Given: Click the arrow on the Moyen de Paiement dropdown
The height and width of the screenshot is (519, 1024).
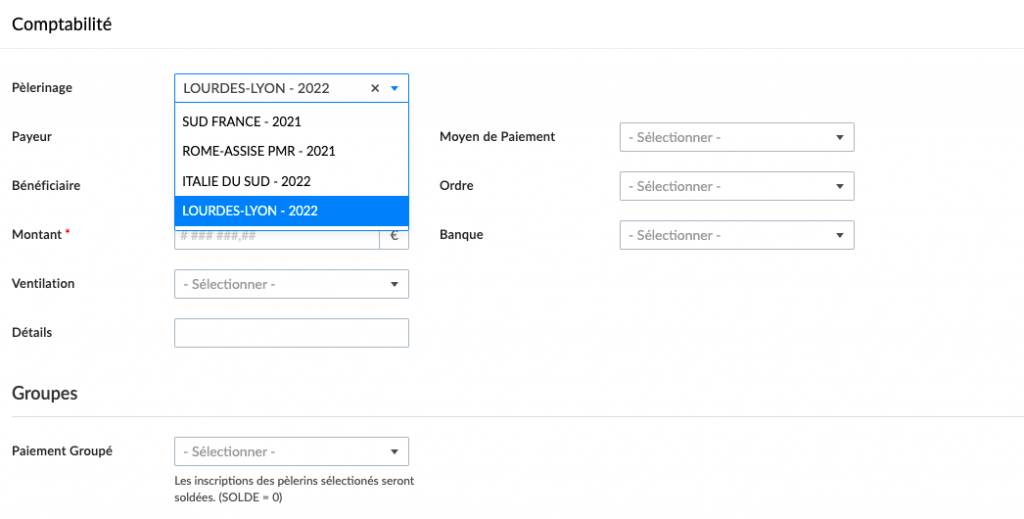Looking at the screenshot, I should click(839, 137).
